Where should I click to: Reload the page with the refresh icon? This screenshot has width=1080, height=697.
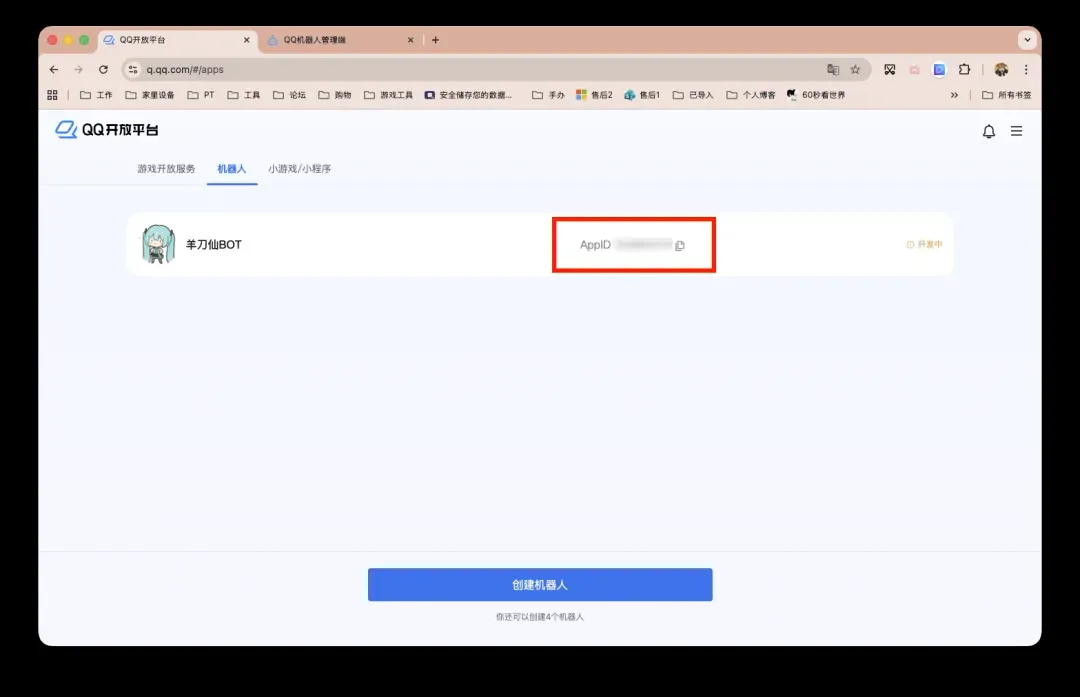[103, 70]
